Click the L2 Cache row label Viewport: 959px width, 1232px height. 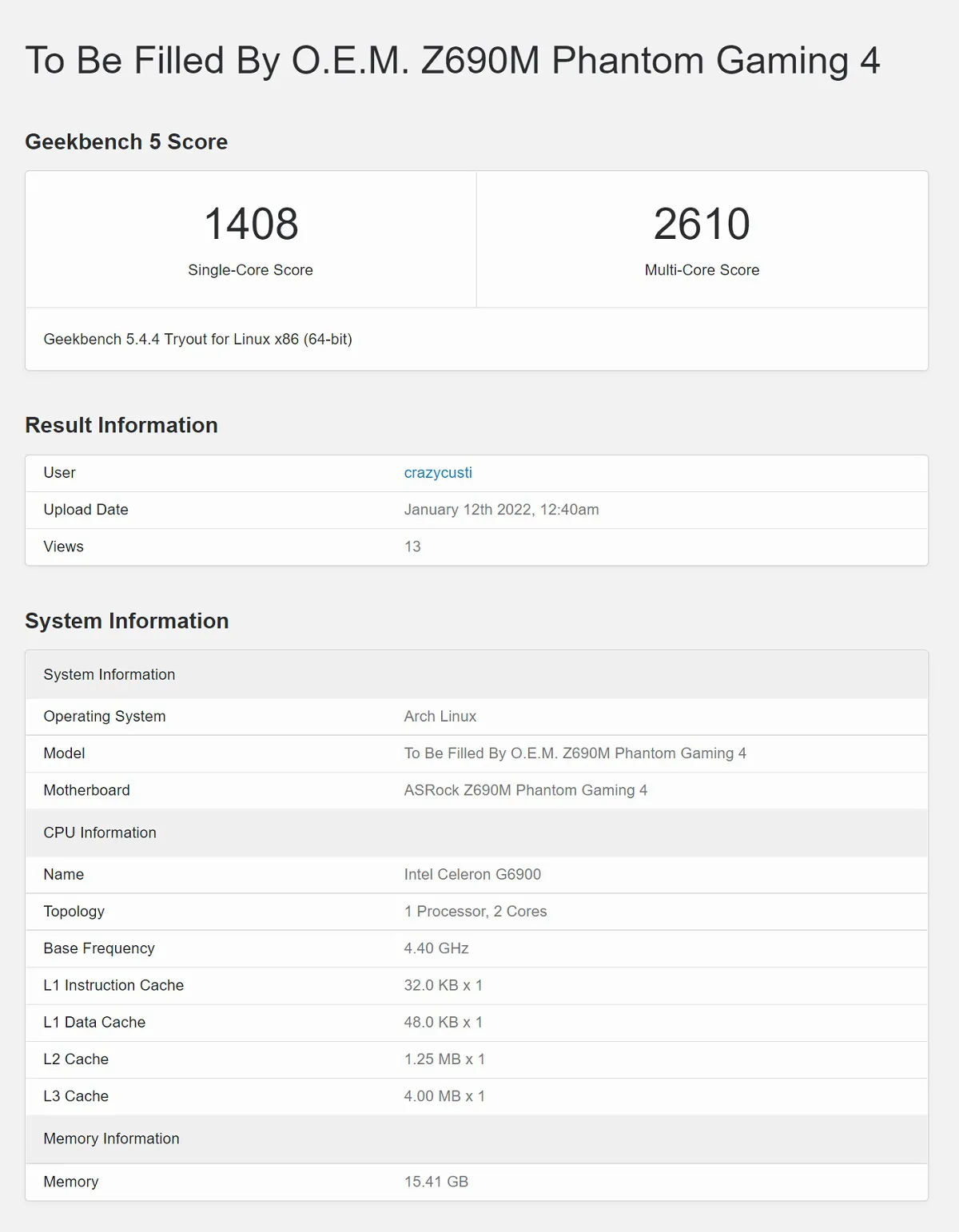point(76,1059)
